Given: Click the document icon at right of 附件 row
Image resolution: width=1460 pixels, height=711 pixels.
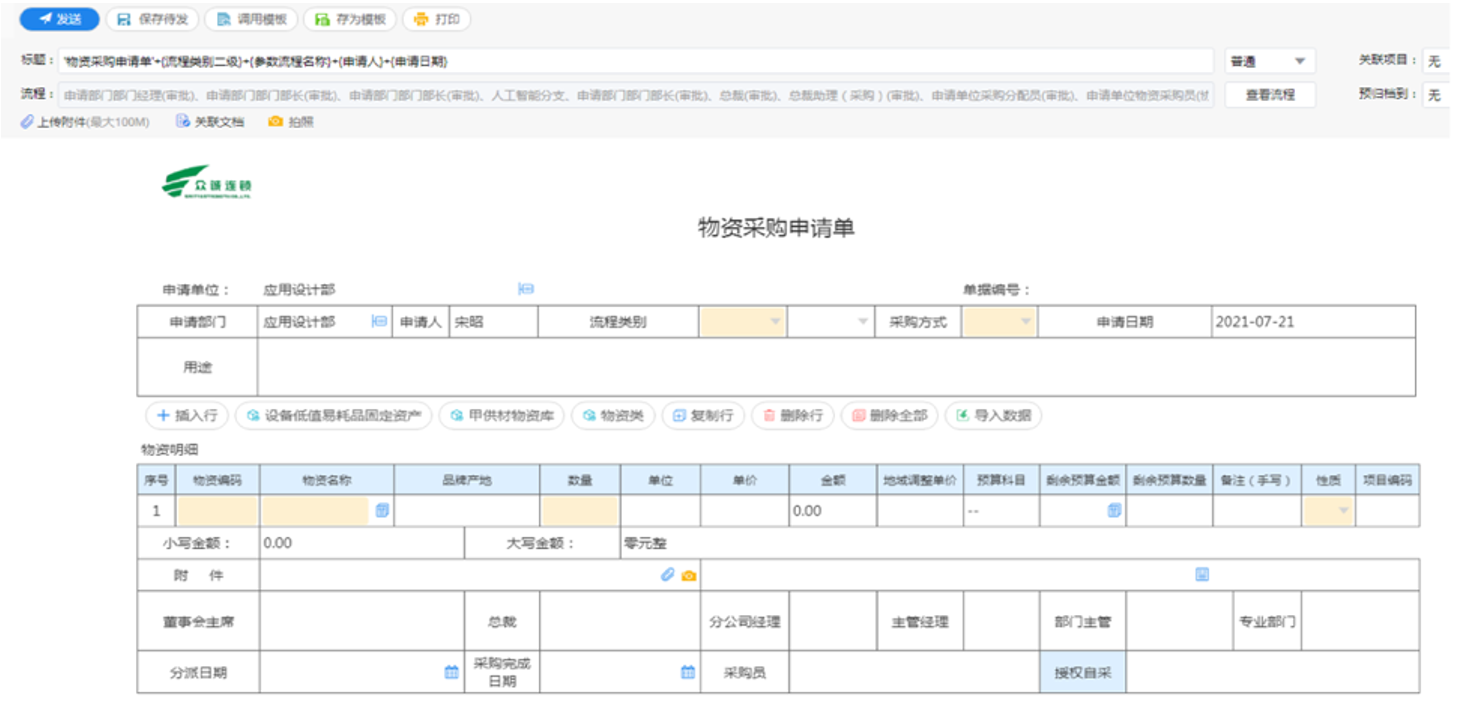Looking at the screenshot, I should tap(1202, 575).
